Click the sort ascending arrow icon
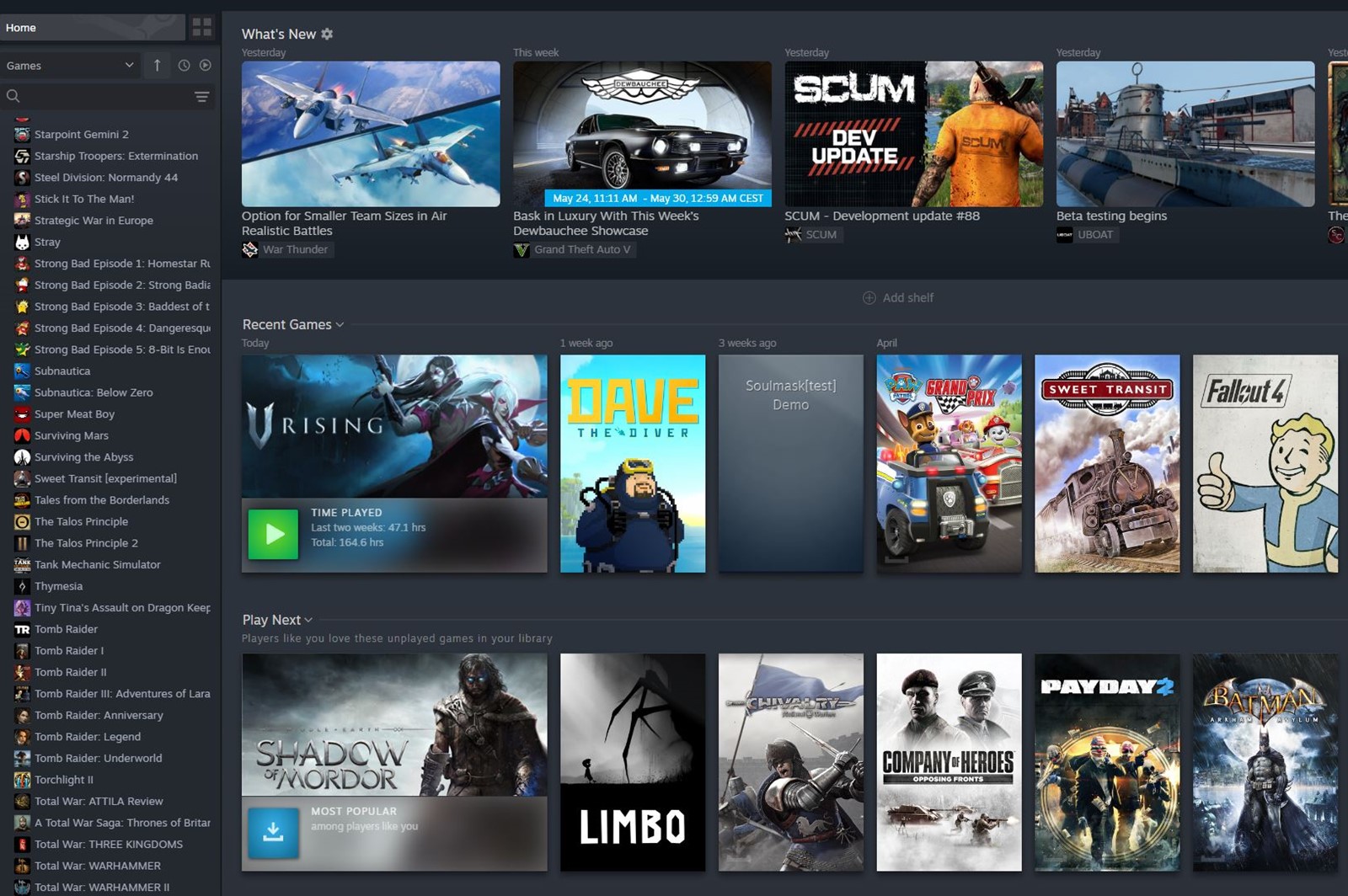Viewport: 1348px width, 896px height. coord(157,65)
